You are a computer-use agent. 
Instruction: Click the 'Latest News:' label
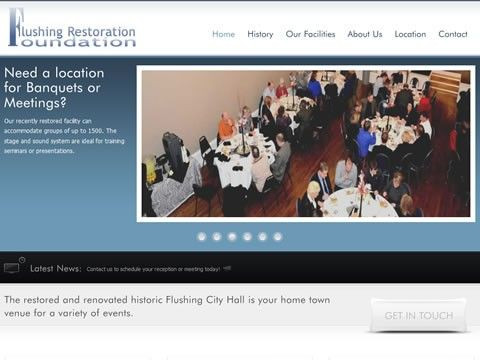(x=56, y=268)
